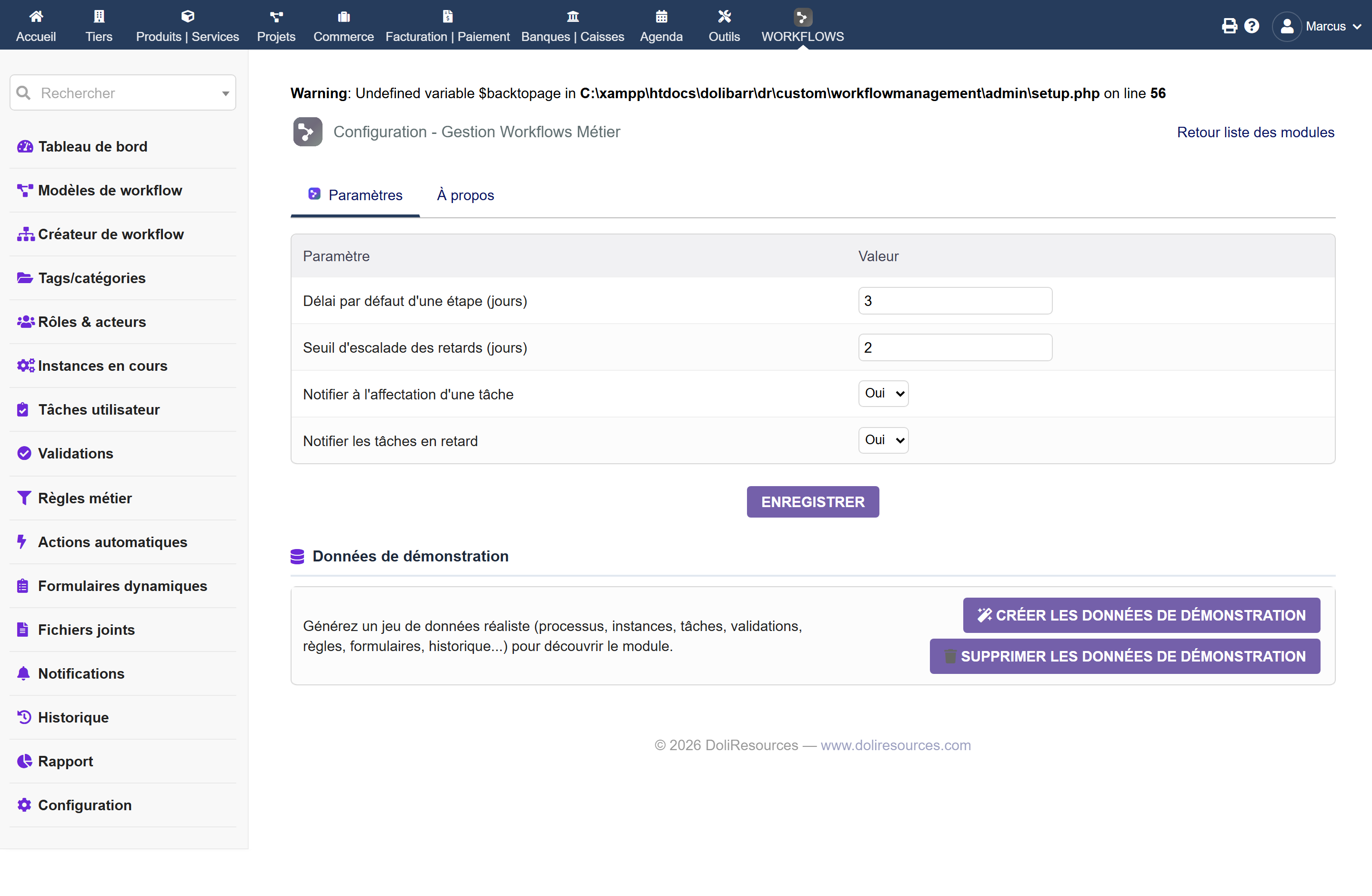Click the Tableau de bord gauge icon
Viewport: 1372px width, 896px height.
click(25, 146)
